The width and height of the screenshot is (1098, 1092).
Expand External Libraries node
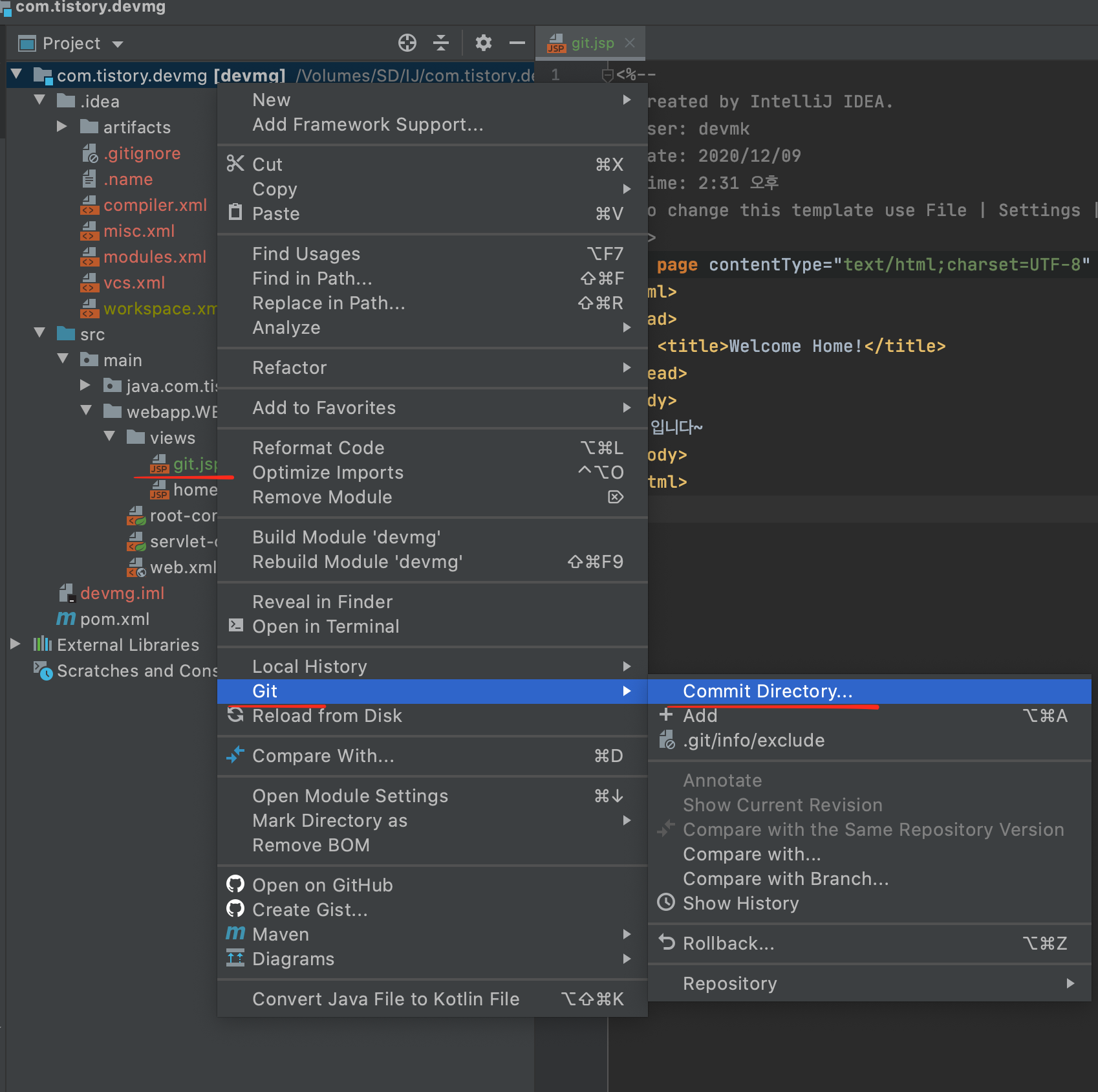pos(16,644)
